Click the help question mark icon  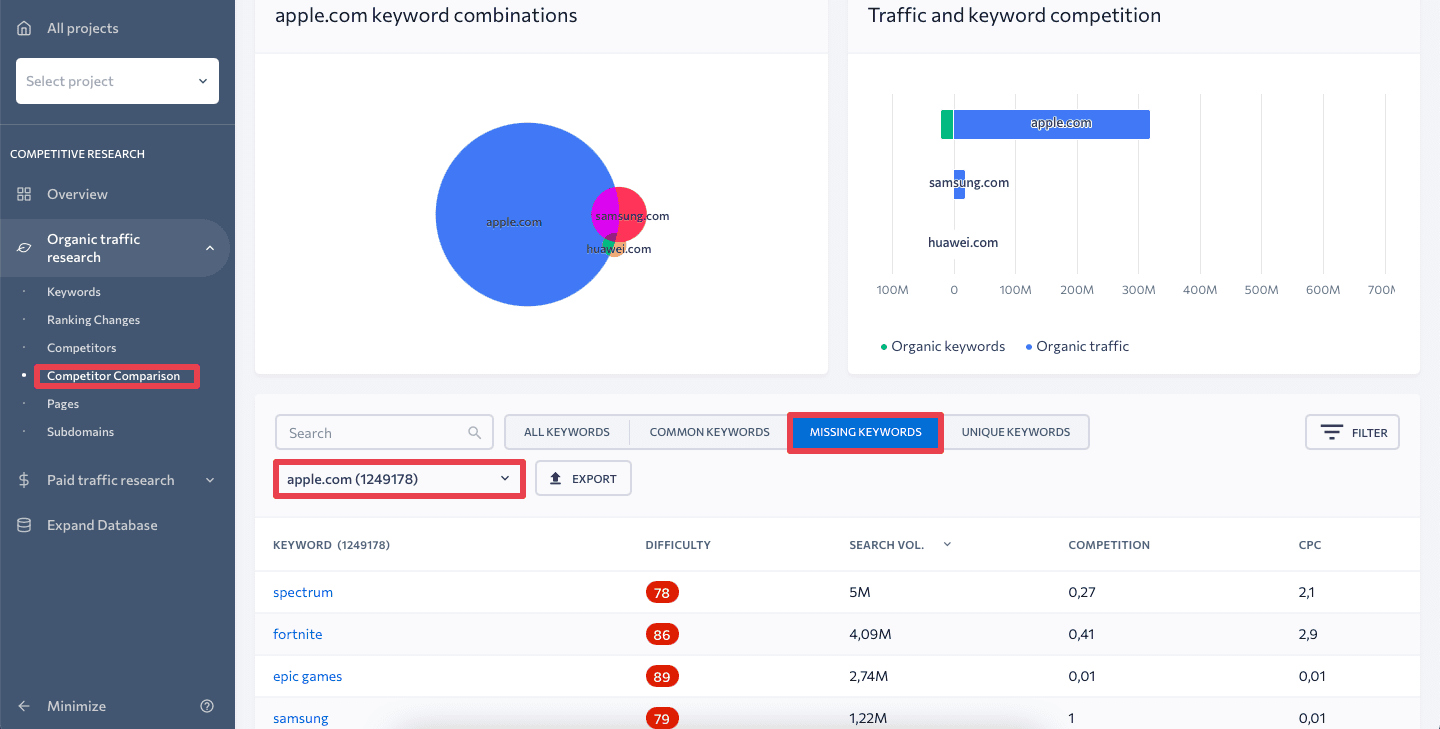pyautogui.click(x=207, y=706)
